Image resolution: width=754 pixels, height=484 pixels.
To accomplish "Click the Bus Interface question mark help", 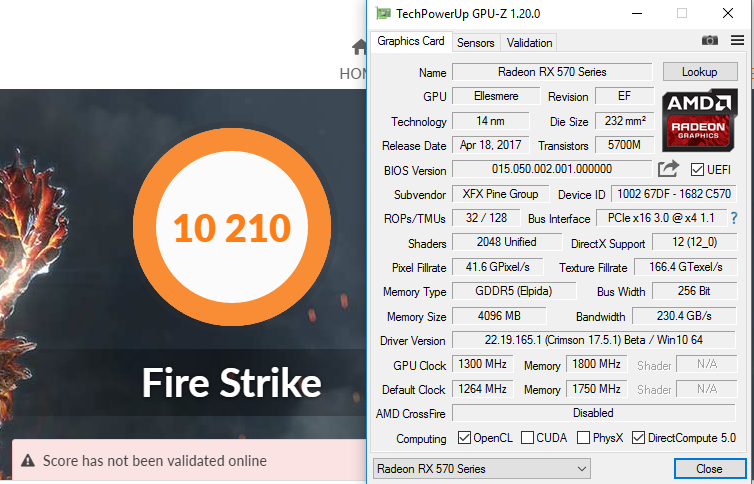I will coord(734,218).
